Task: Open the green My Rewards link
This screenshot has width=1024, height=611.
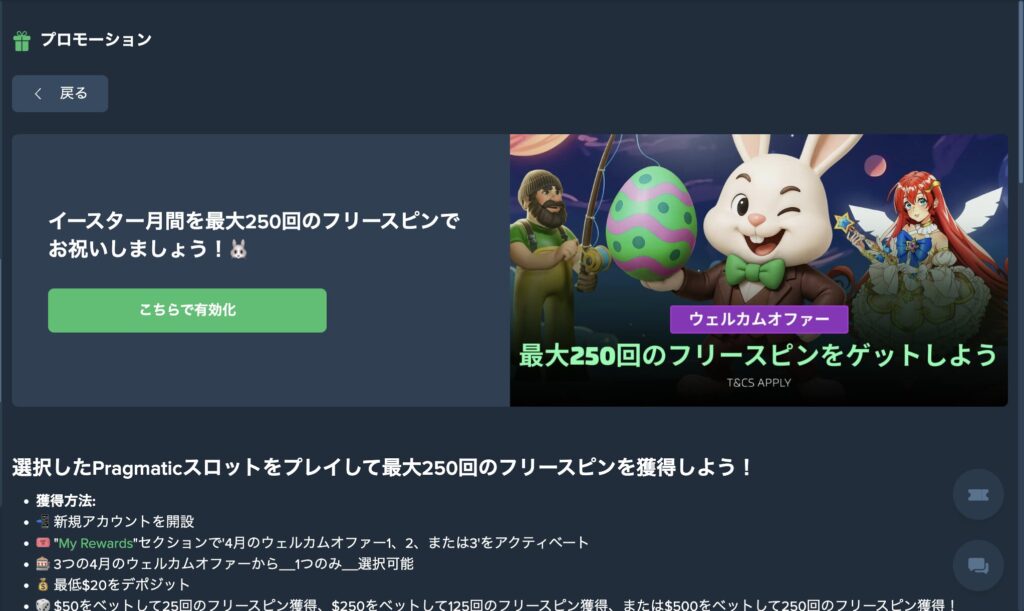Action: point(95,543)
